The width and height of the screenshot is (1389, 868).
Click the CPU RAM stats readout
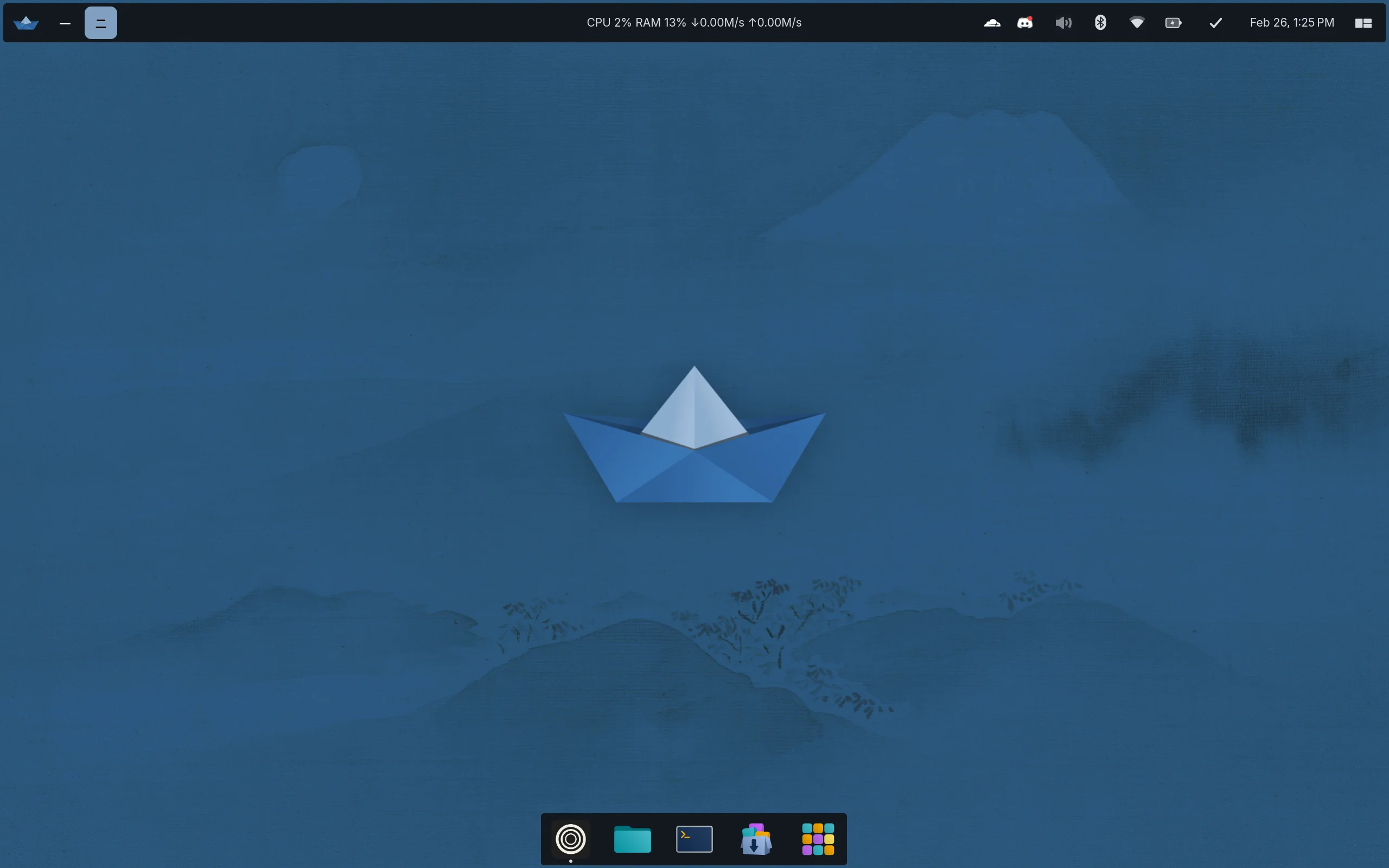coord(694,23)
